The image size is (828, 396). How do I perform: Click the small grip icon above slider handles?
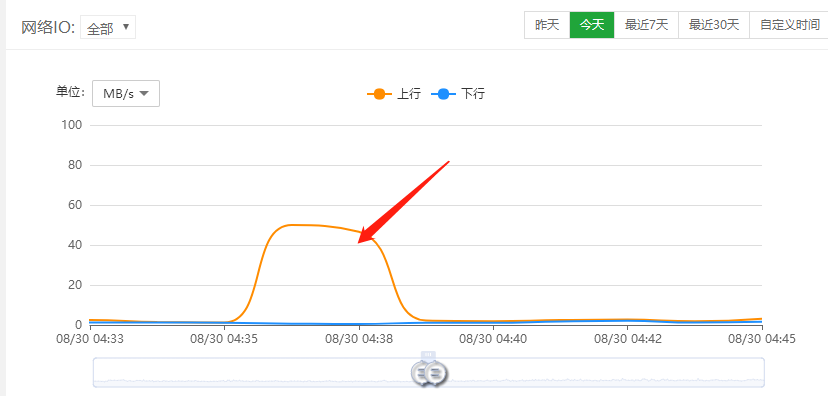[429, 354]
